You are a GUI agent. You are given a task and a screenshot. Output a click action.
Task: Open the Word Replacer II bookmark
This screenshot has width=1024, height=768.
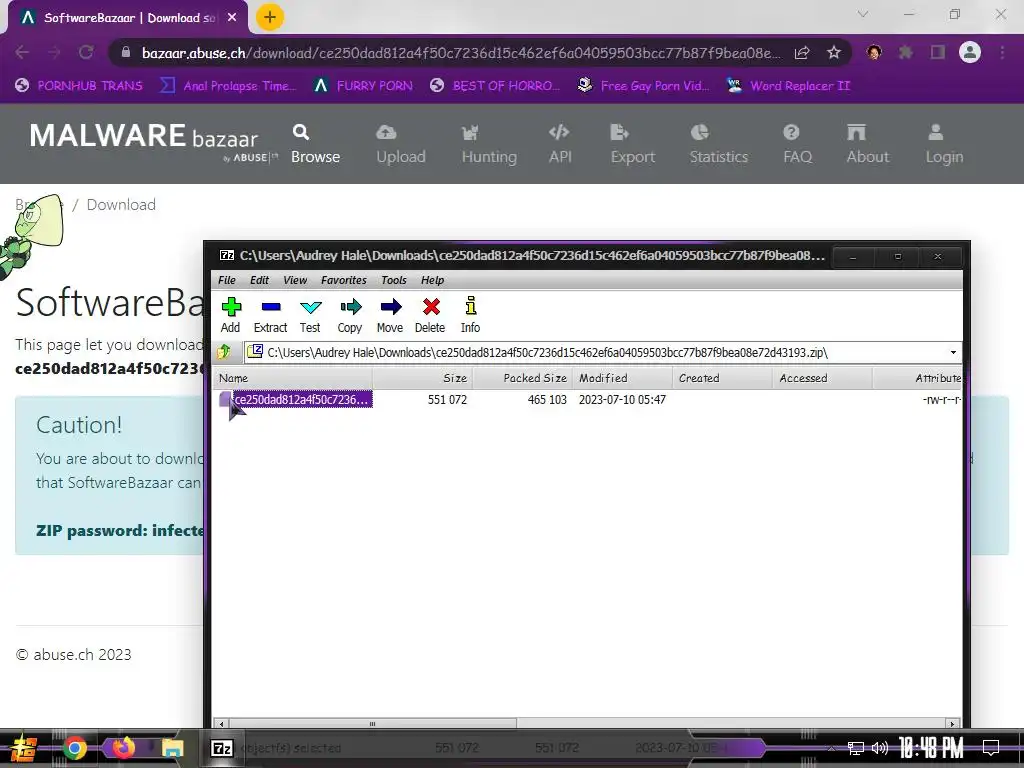pyautogui.click(x=788, y=86)
